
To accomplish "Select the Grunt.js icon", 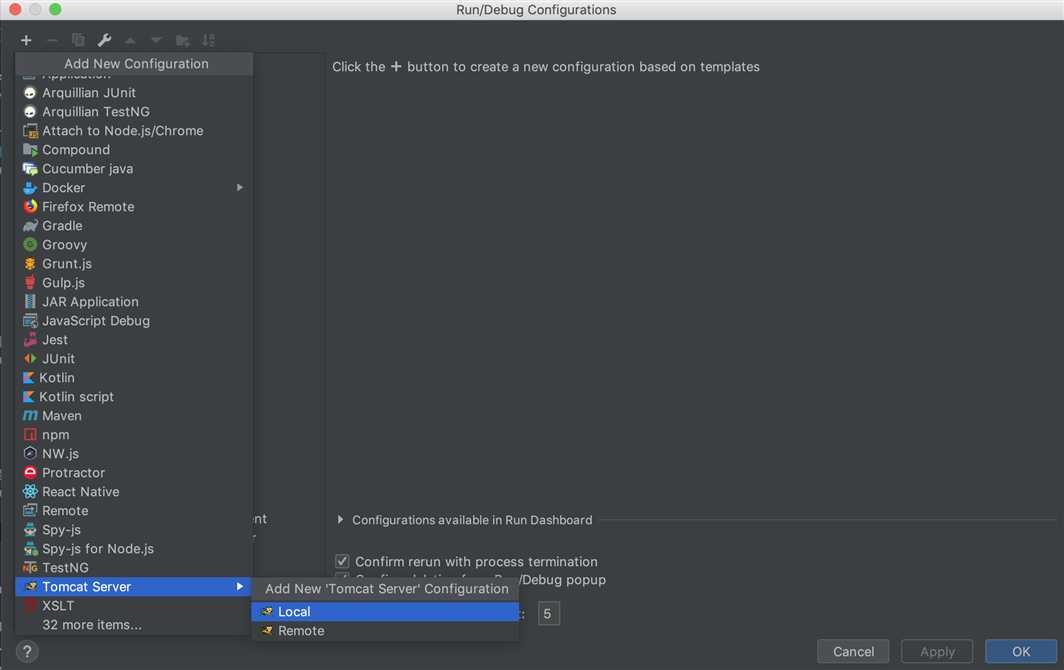I will tap(30, 264).
